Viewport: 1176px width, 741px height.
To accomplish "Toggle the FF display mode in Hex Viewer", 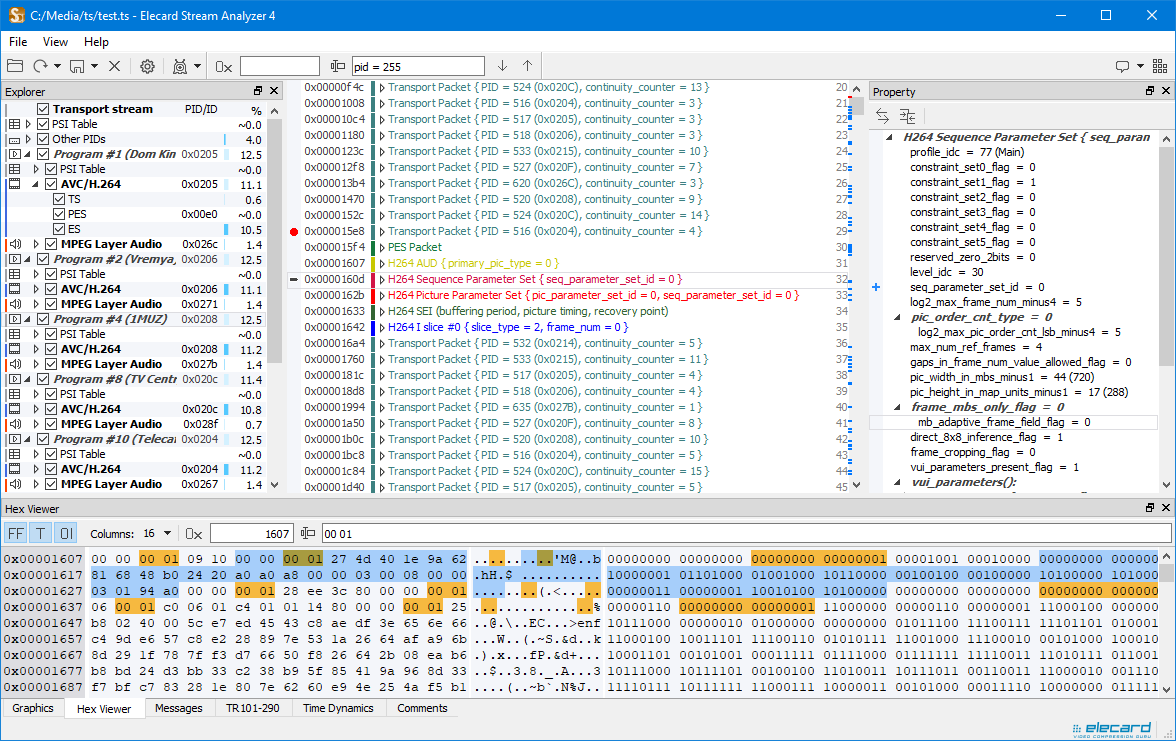I will click(x=14, y=533).
